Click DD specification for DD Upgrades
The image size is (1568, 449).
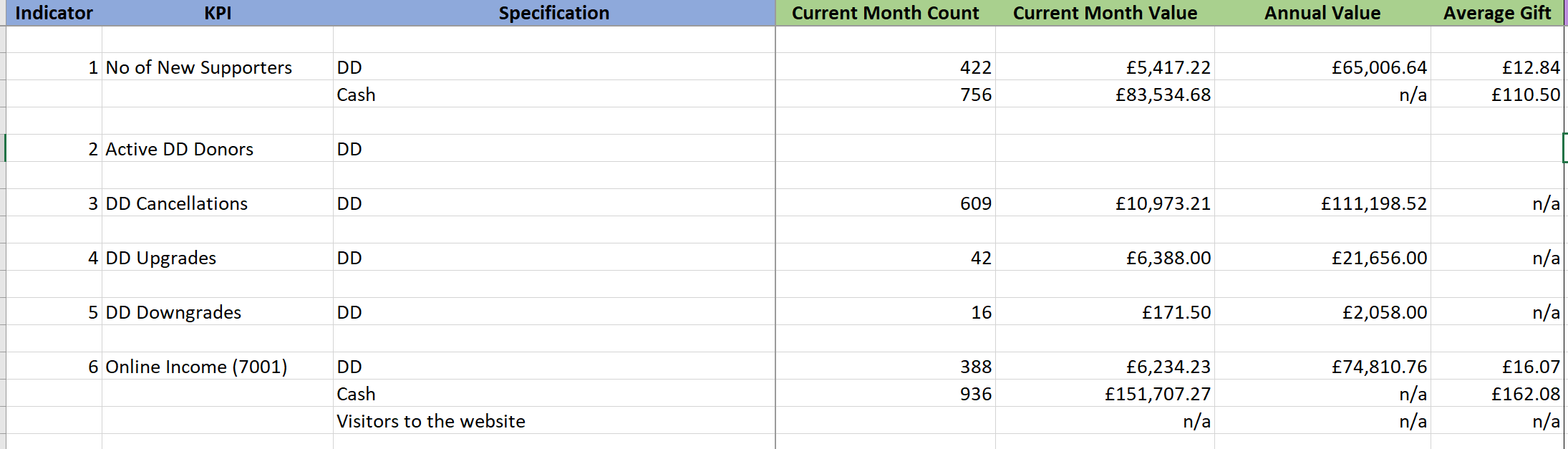[554, 257]
